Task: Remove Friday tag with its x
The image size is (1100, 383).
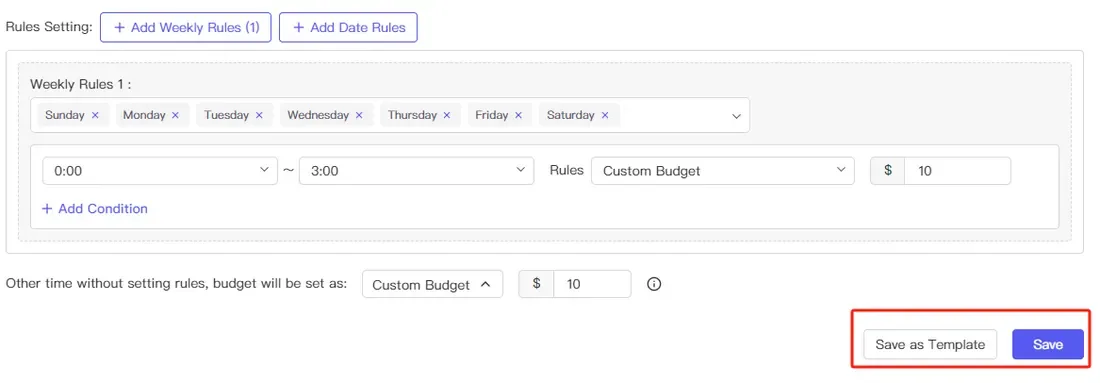Action: click(x=518, y=115)
